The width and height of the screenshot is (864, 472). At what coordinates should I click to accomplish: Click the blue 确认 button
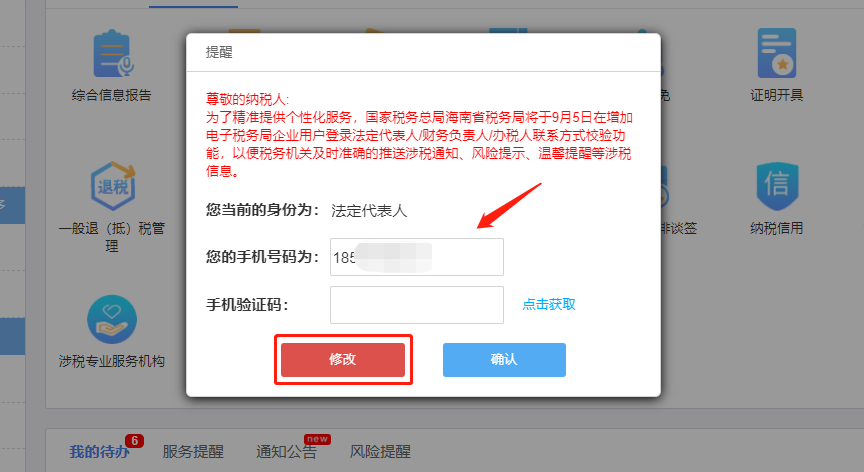point(504,360)
